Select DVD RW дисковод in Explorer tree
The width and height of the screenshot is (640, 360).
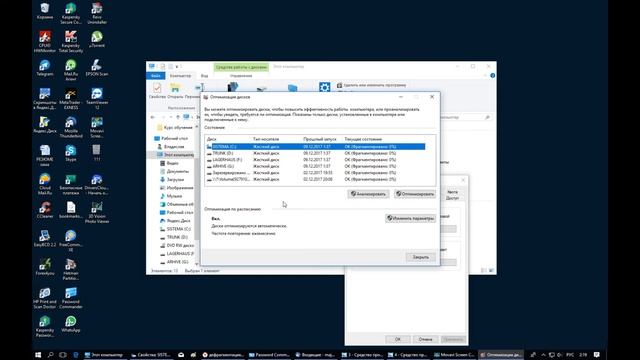[x=177, y=245]
